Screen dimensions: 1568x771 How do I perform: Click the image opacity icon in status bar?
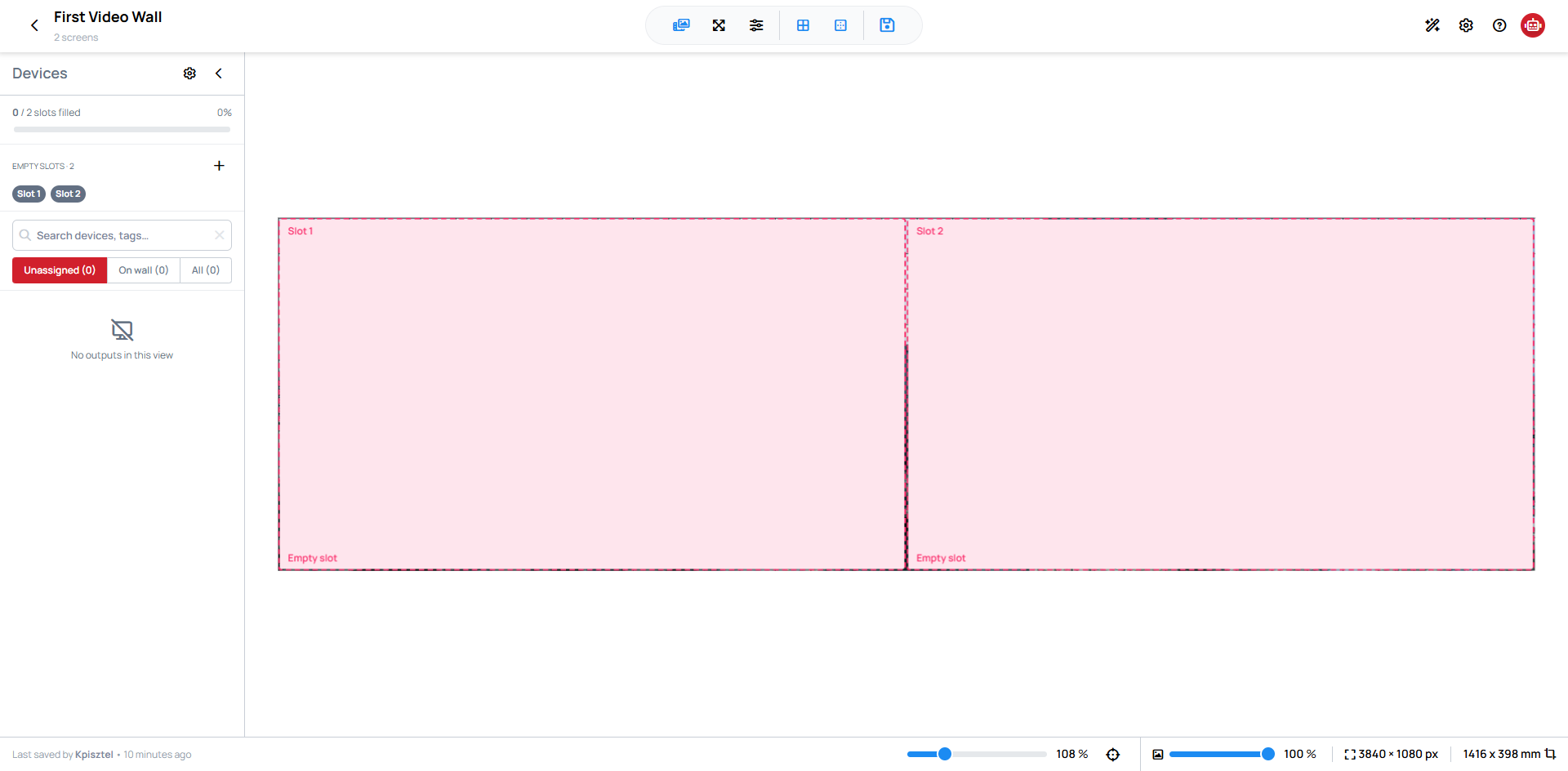tap(1158, 754)
